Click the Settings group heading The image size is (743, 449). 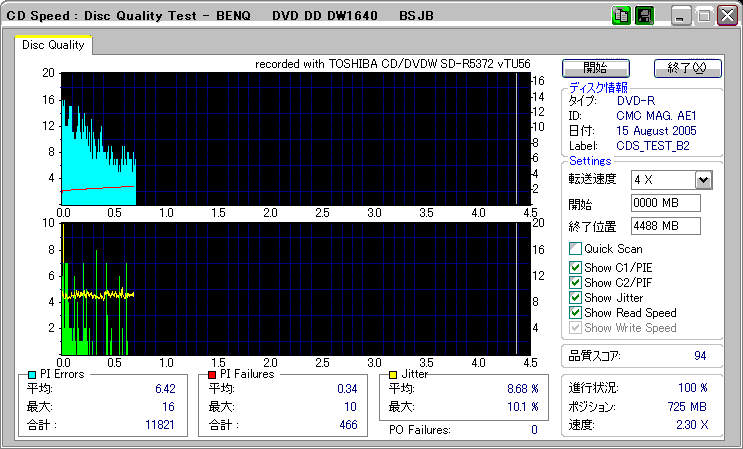pos(590,161)
